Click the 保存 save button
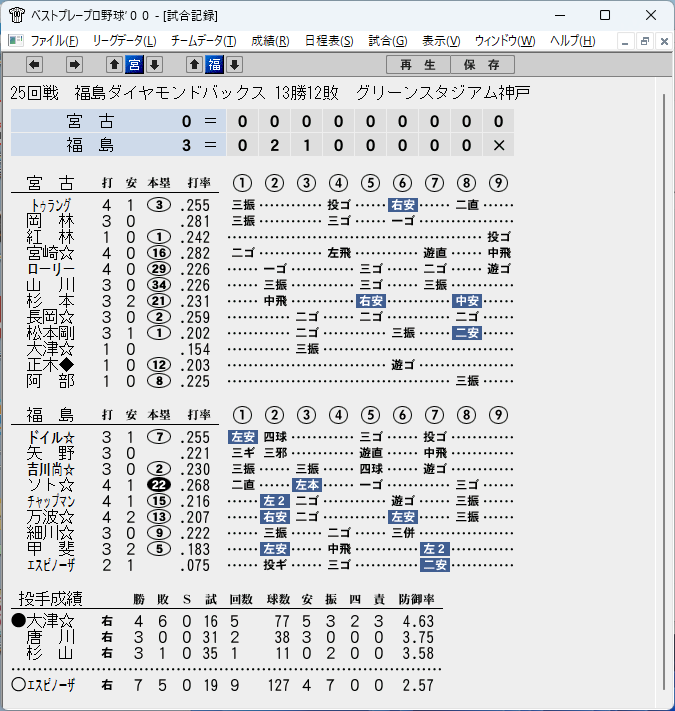675x711 pixels. click(482, 65)
